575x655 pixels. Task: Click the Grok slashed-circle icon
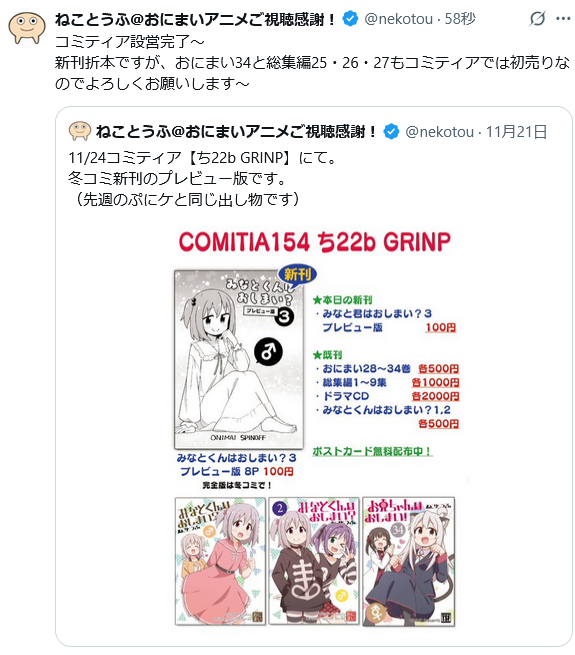click(x=537, y=19)
